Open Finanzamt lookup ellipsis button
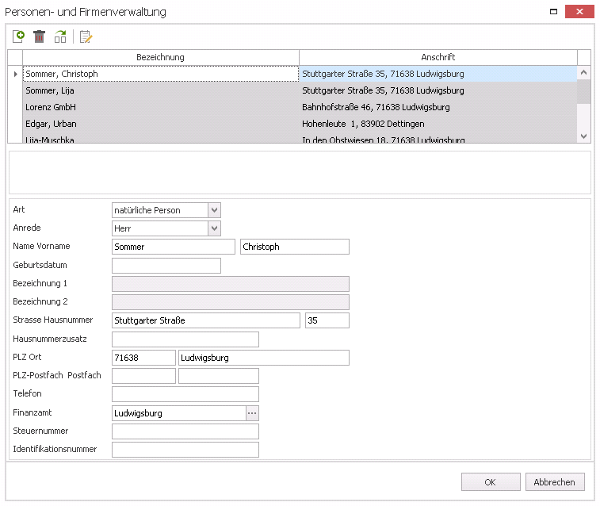The width and height of the screenshot is (600, 506). [x=252, y=413]
